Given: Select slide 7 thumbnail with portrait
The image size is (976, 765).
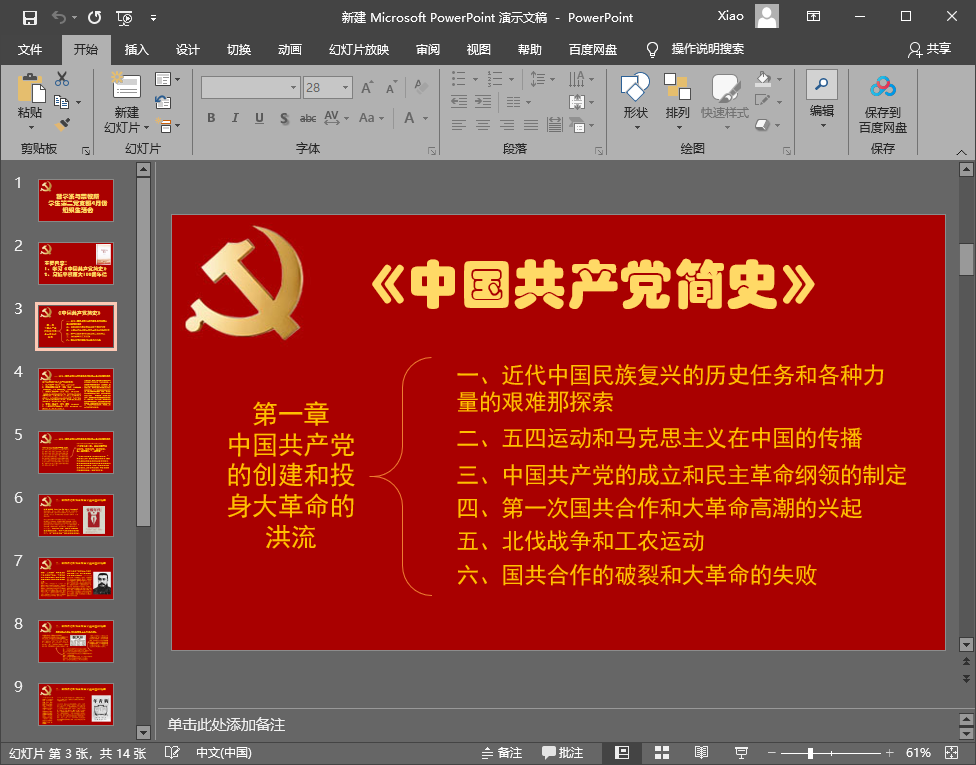Looking at the screenshot, I should click(x=76, y=578).
